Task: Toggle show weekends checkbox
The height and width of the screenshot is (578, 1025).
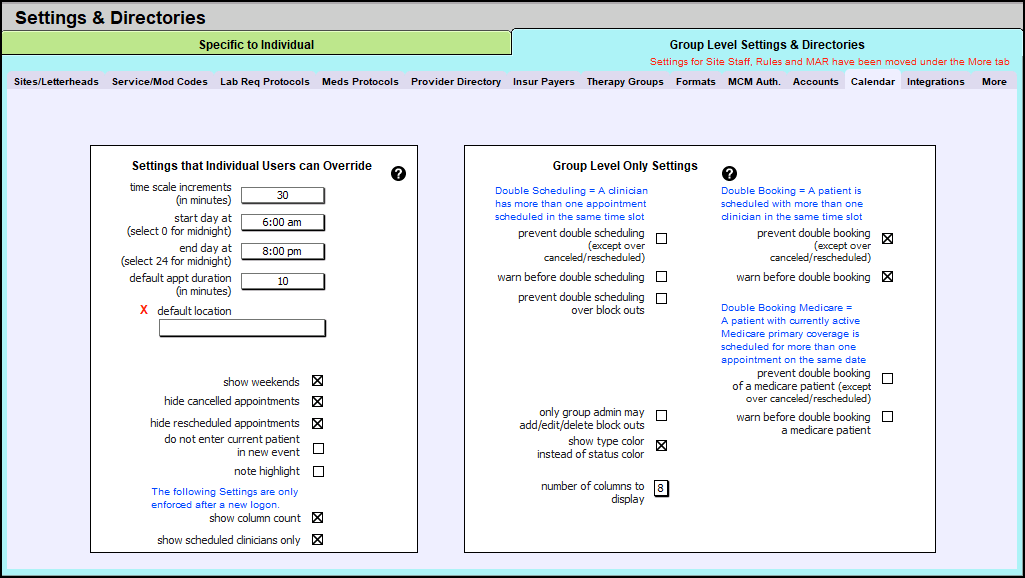Action: (318, 381)
